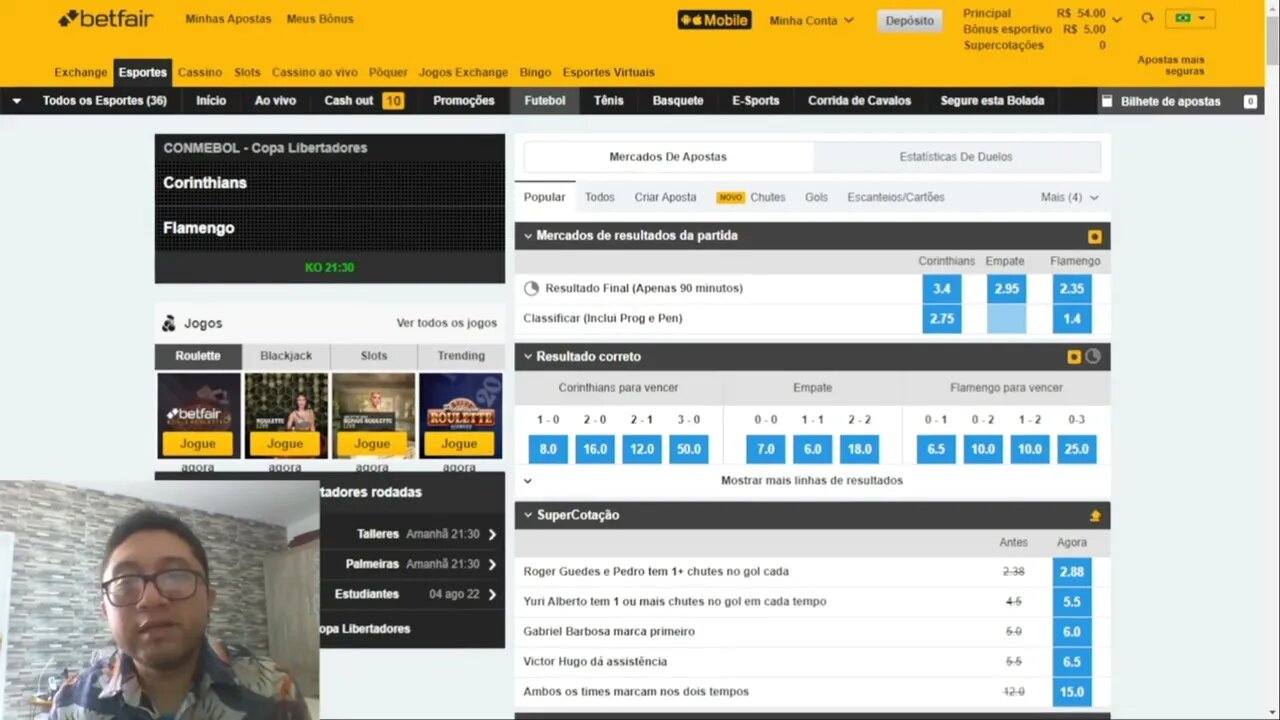Screen dimensions: 1280x720
Task: Click Apostas mais seguras link
Action: click(1170, 65)
